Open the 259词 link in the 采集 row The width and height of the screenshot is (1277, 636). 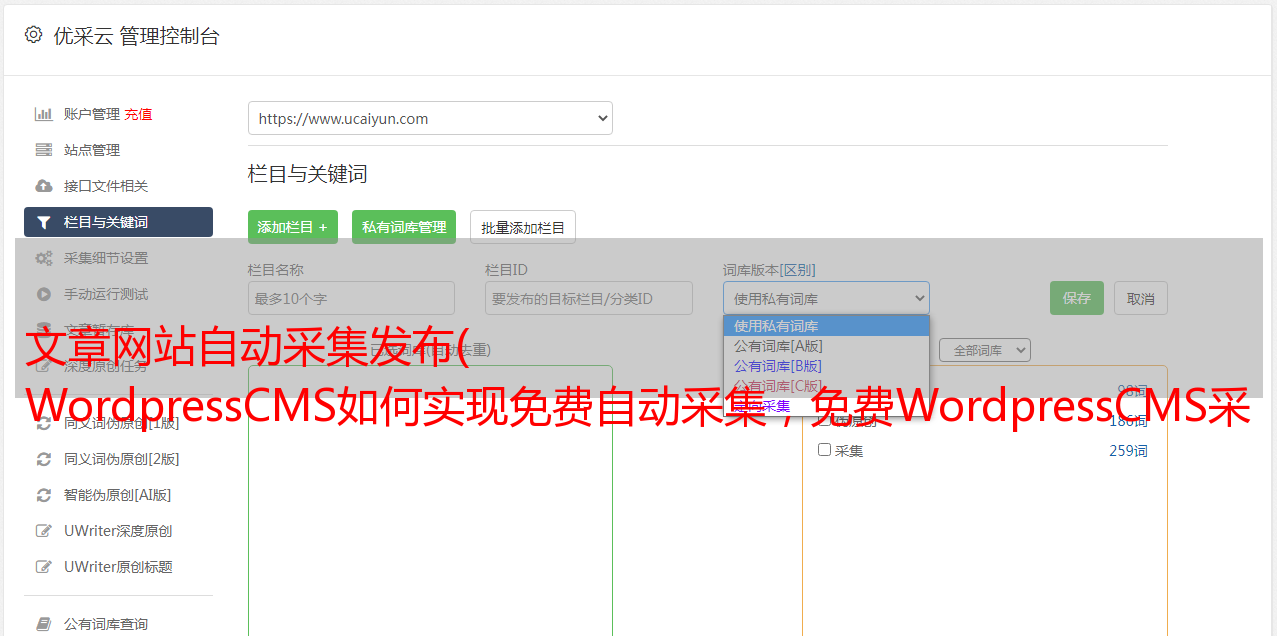coord(1128,451)
